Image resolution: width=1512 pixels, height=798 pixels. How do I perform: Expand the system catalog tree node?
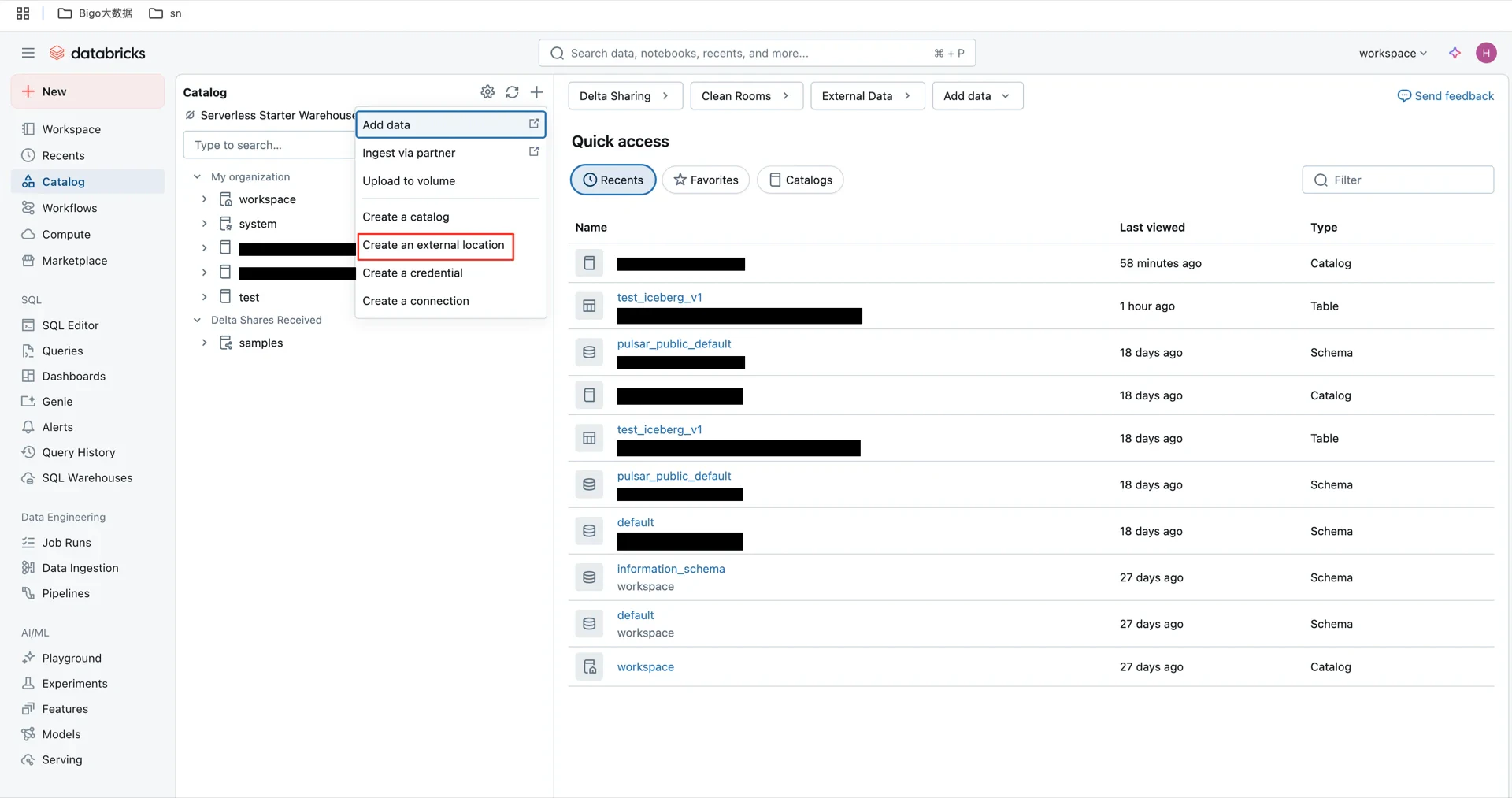204,224
